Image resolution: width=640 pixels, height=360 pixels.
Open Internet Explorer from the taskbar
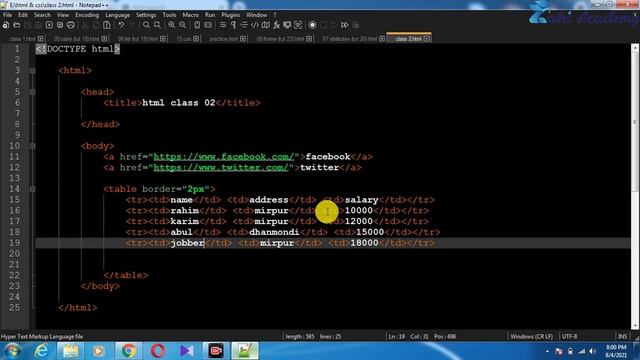[41, 351]
